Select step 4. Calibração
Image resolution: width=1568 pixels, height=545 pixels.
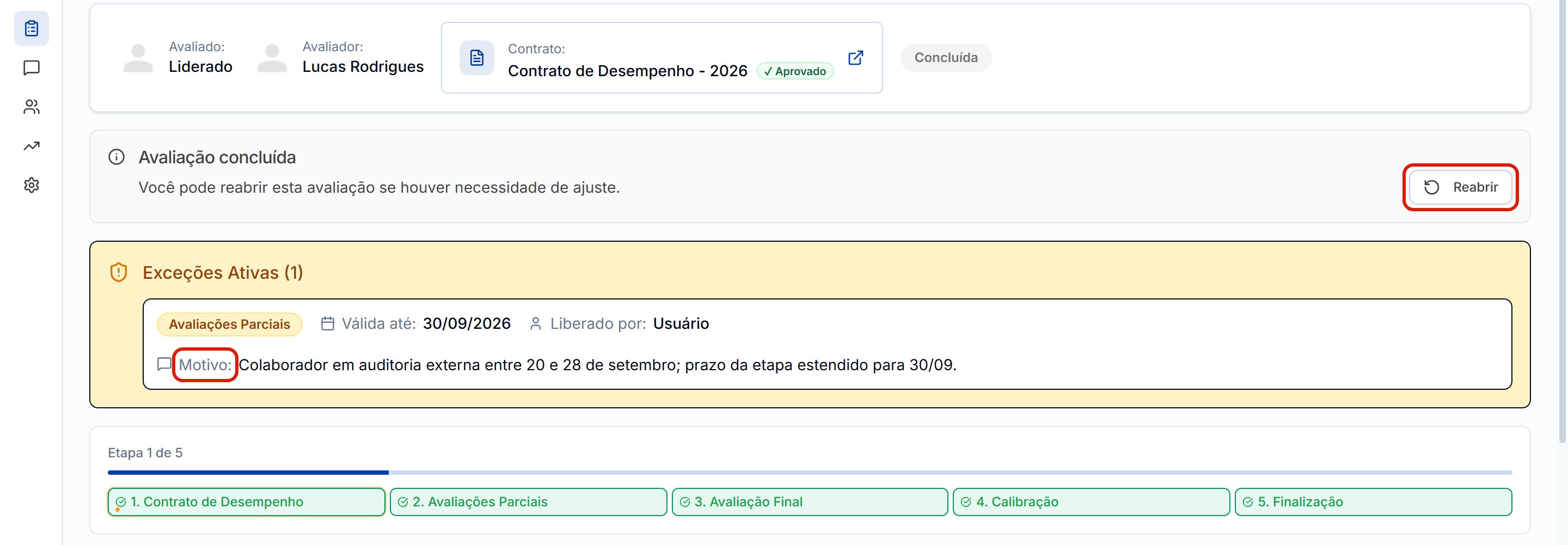[1091, 502]
